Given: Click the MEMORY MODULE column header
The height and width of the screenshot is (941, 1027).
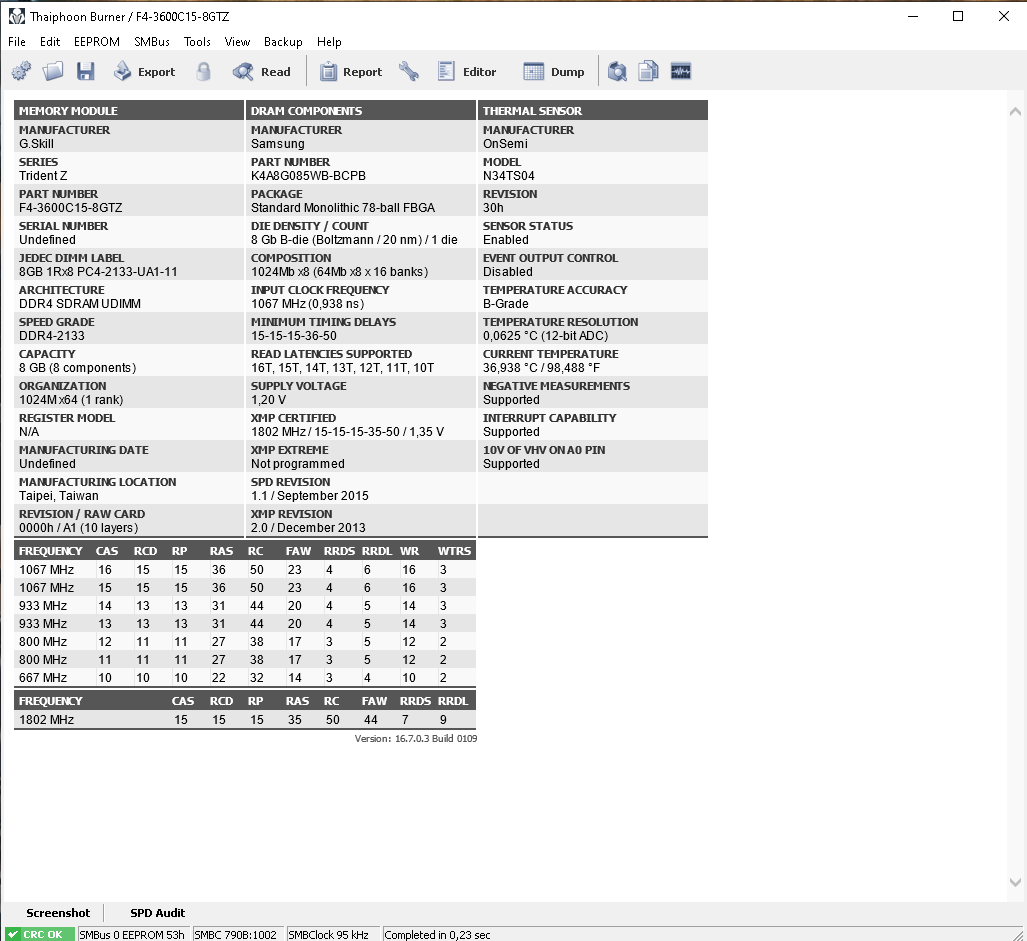Looking at the screenshot, I should 129,111.
